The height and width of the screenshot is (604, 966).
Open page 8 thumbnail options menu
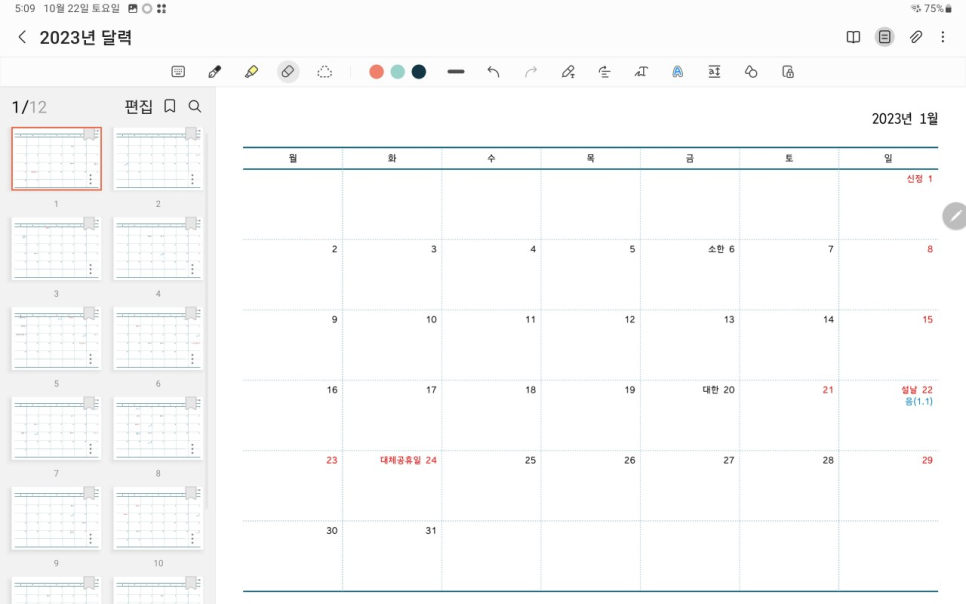[192, 449]
